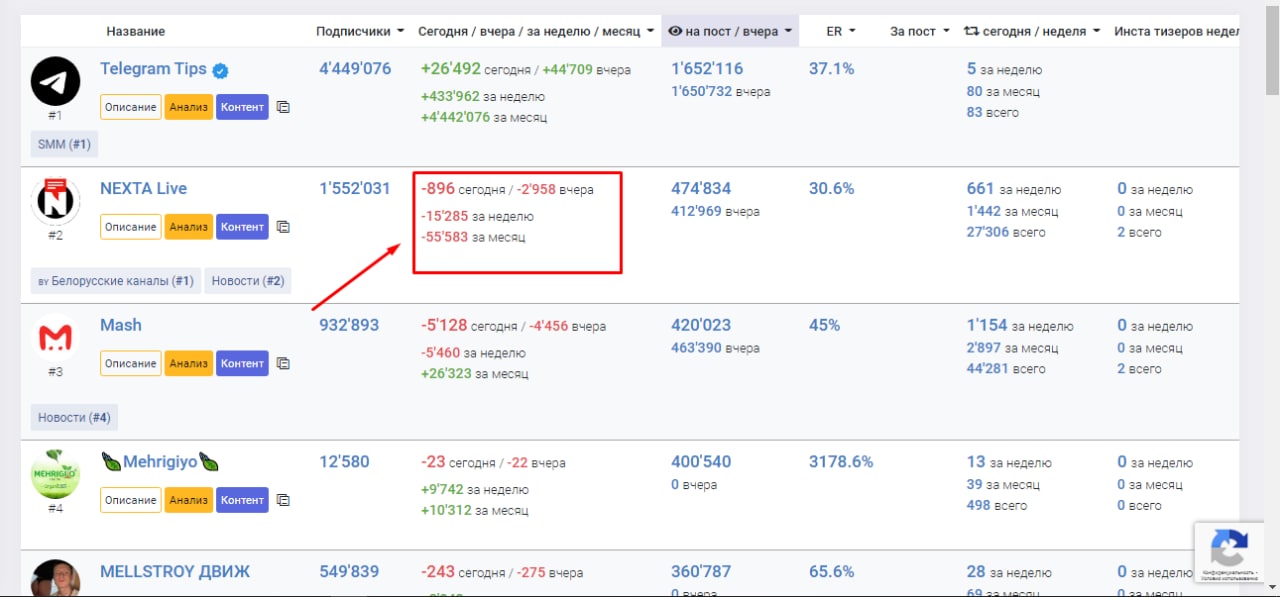Screen dimensions: 1280x597
Task: Open the Mehrigiyo channel avatar
Action: (56, 474)
